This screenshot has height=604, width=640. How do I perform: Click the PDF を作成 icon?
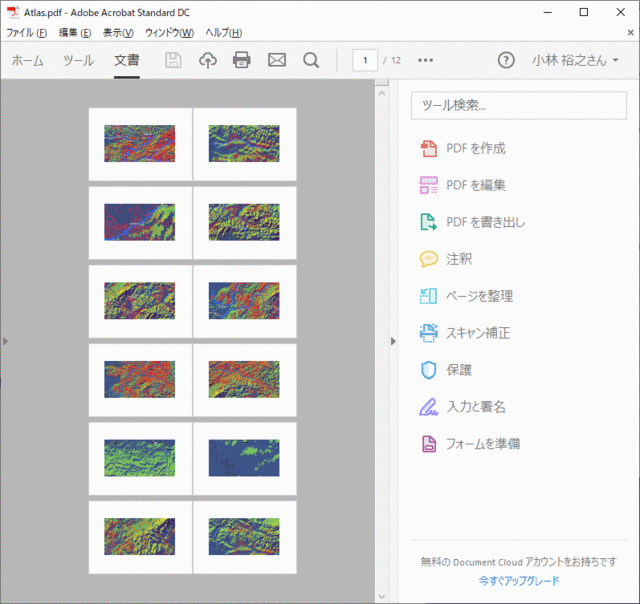point(429,148)
